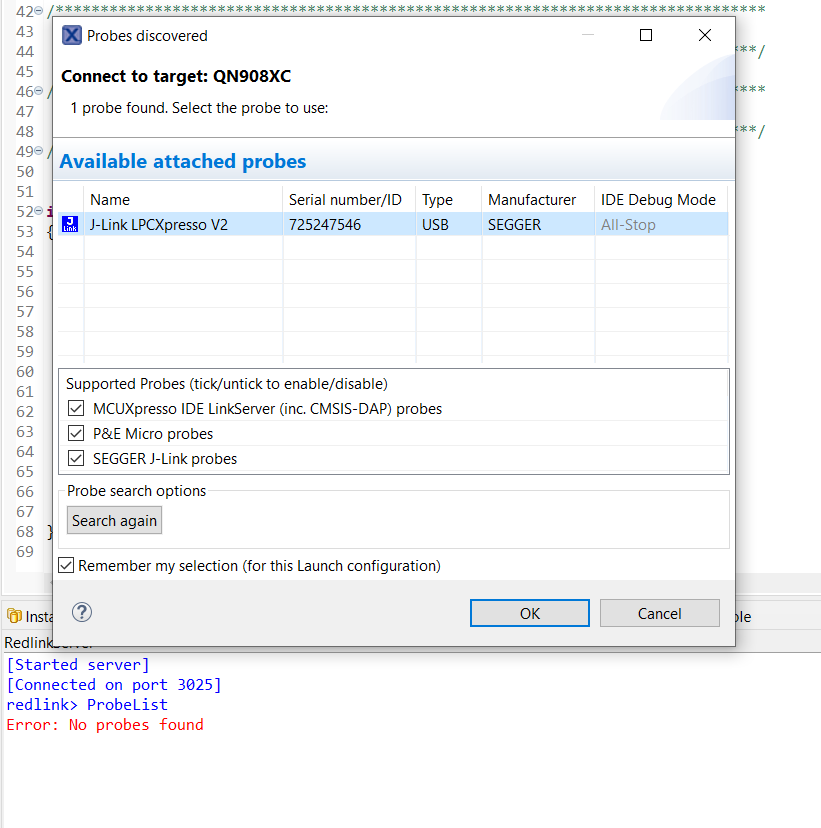
Task: Click the 'Error: No probes found' console line
Action: [x=105, y=724]
